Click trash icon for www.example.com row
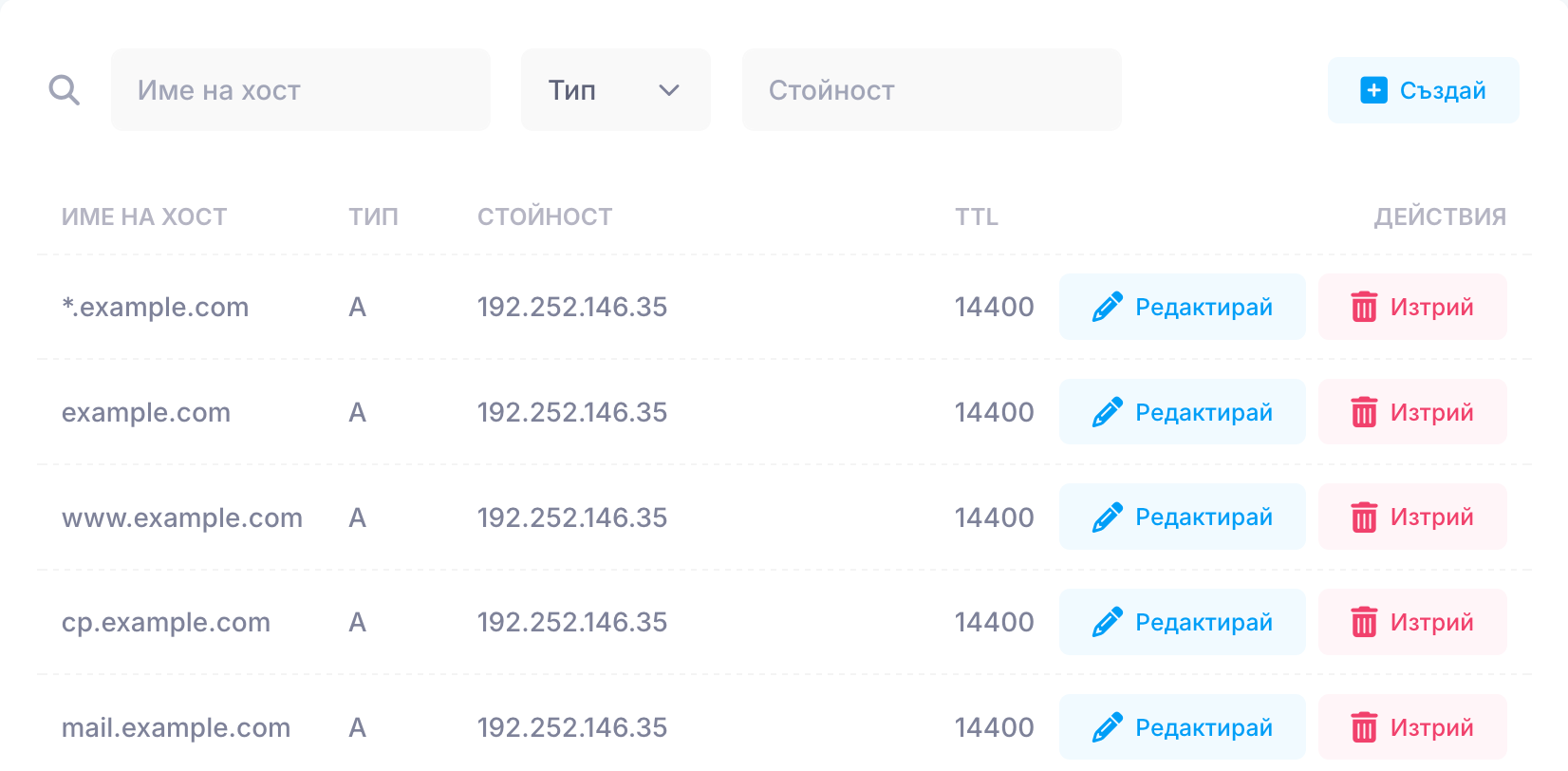Screen dimensions: 1568x771 pos(1364,517)
